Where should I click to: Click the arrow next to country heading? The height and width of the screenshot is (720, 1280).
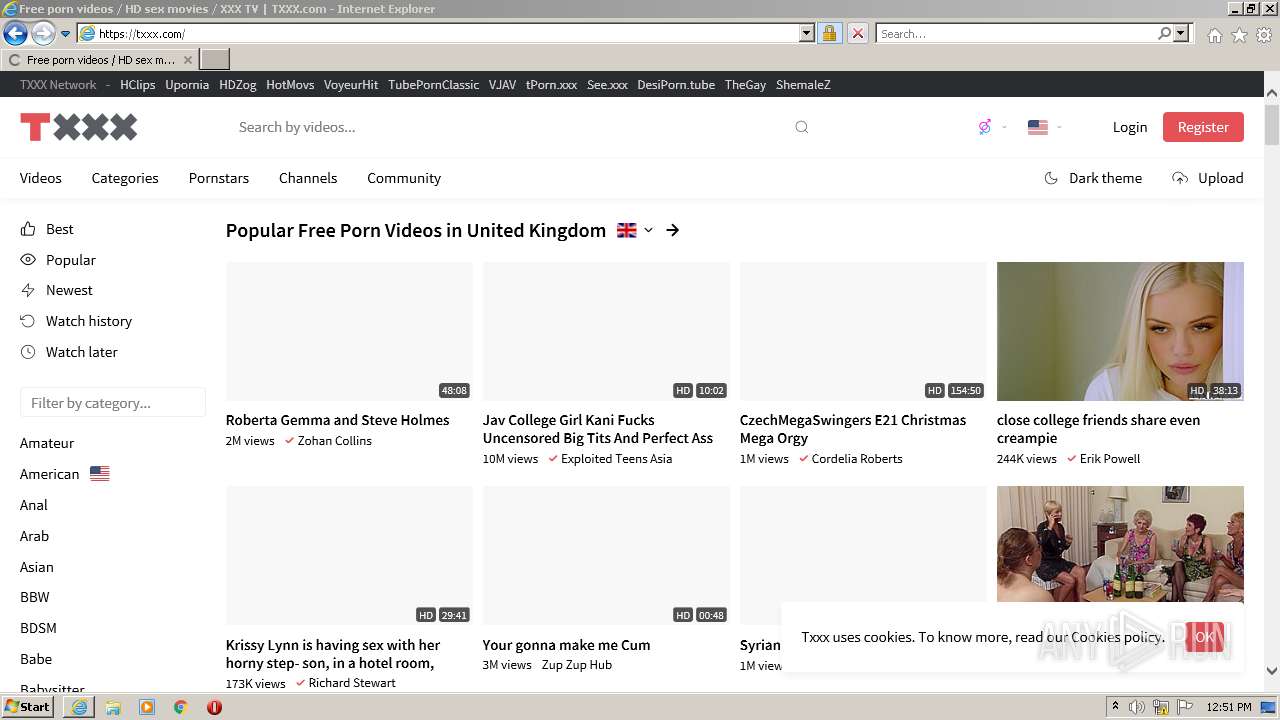(x=673, y=230)
